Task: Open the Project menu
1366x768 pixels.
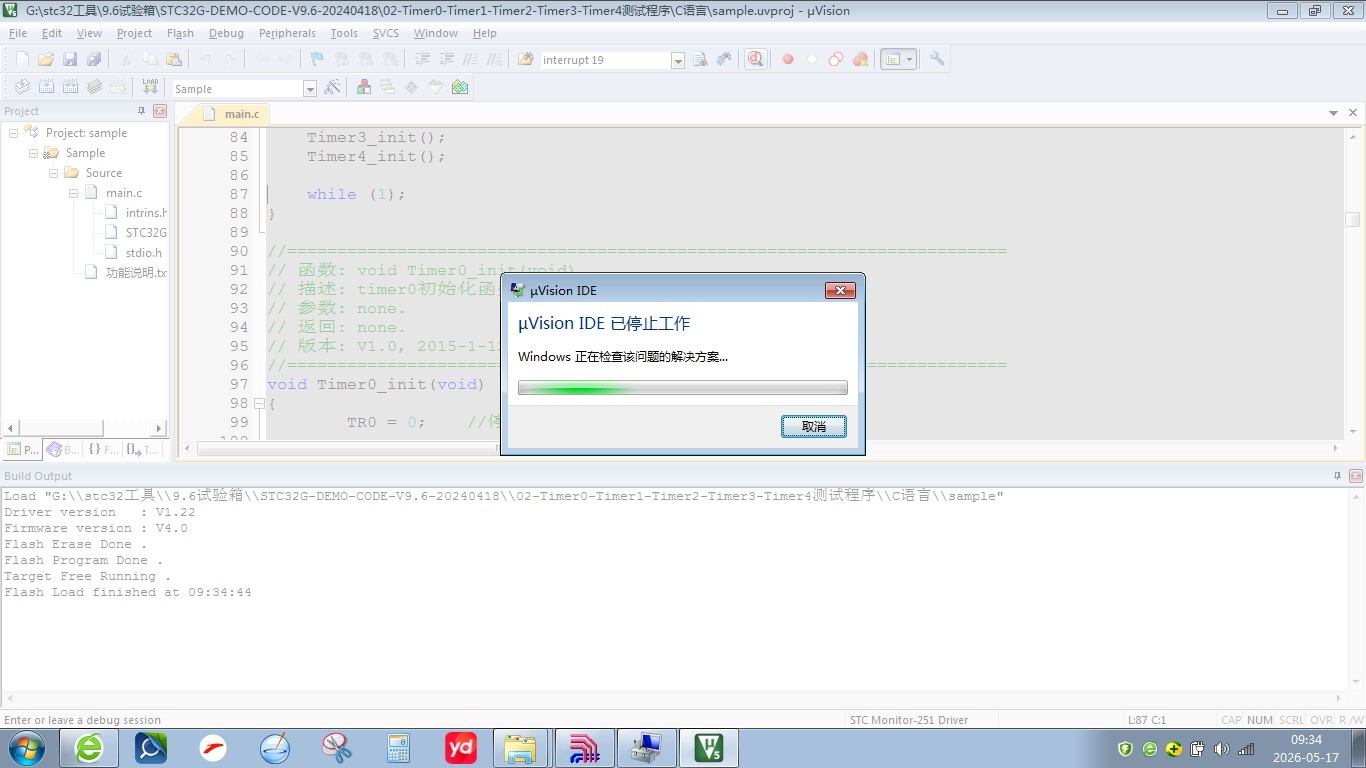Action: point(134,33)
